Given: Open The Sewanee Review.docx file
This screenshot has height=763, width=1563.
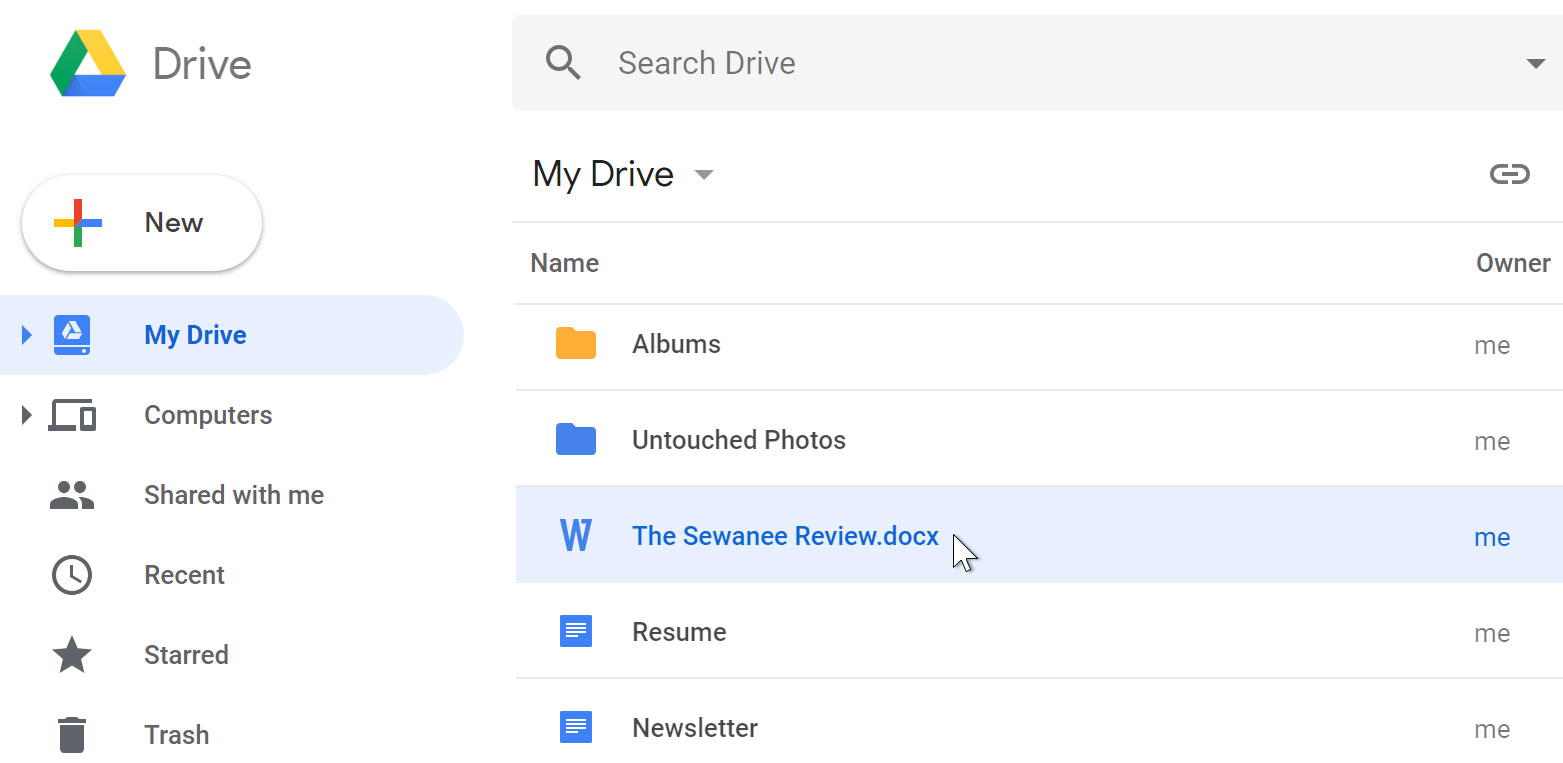Looking at the screenshot, I should tap(785, 535).
